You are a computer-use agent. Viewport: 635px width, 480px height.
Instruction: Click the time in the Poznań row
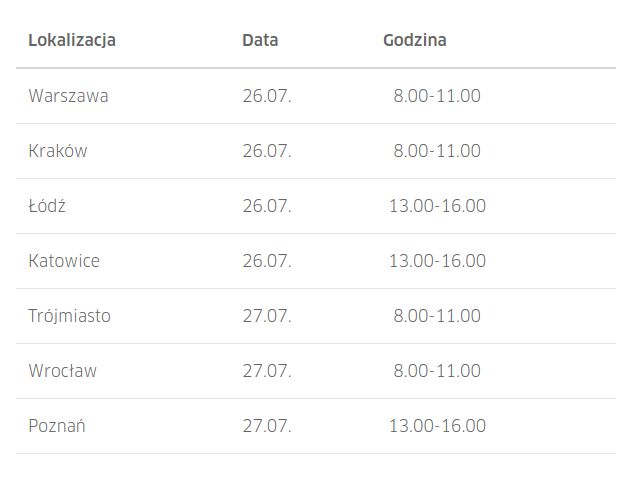(x=437, y=426)
